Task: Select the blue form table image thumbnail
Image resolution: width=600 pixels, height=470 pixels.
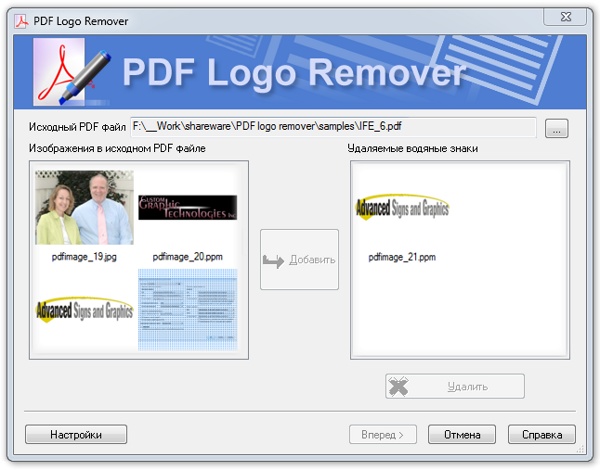Action: [187, 311]
